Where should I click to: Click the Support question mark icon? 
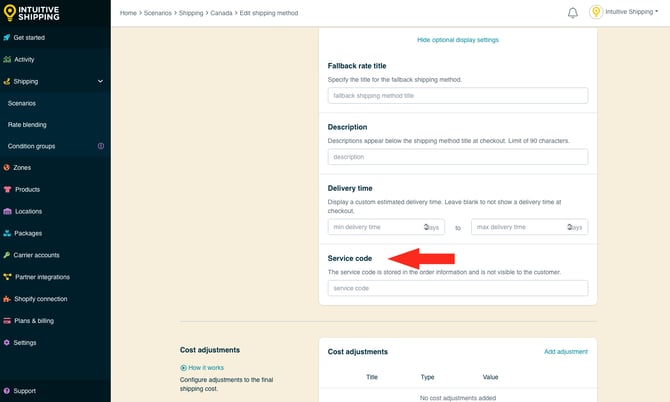point(6,391)
